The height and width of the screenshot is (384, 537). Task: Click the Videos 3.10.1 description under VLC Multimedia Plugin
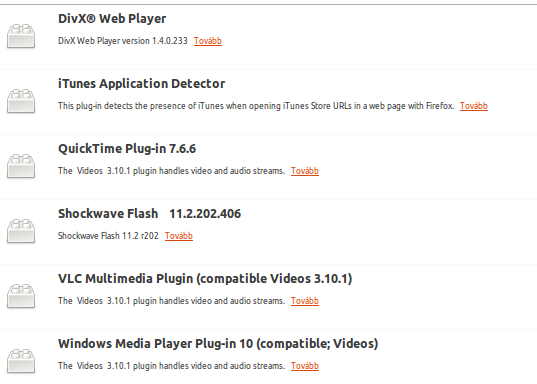click(x=171, y=301)
